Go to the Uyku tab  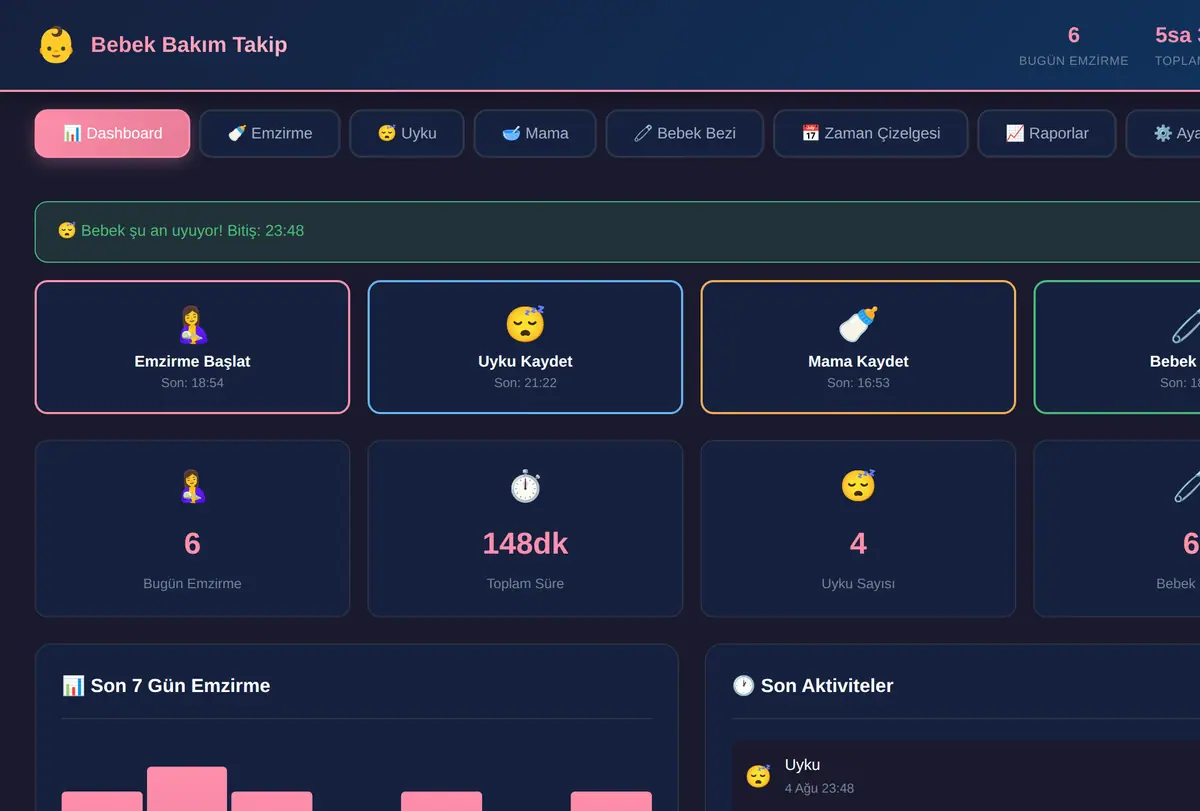point(407,133)
